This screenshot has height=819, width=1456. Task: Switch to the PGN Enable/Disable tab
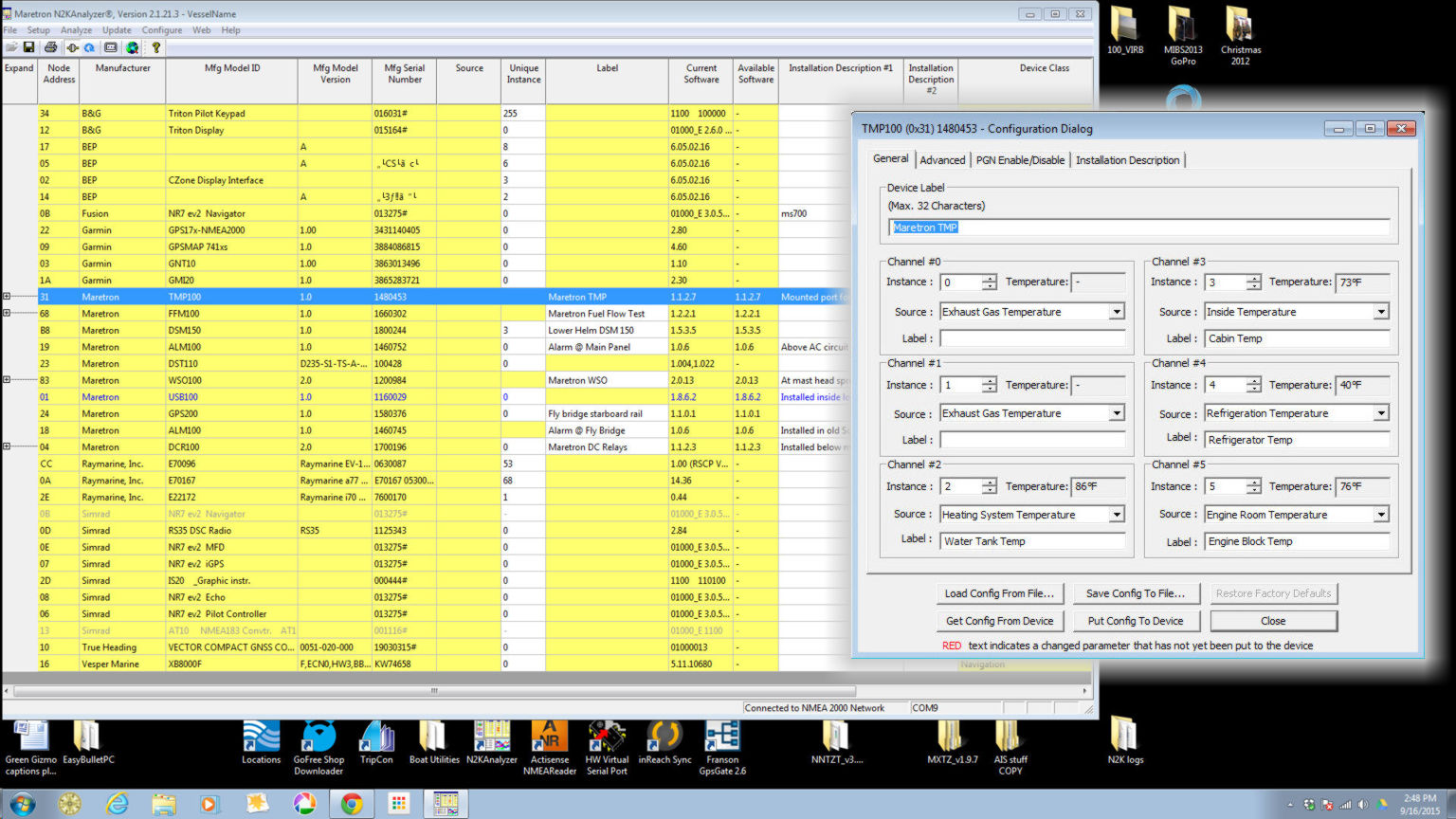coord(1020,160)
